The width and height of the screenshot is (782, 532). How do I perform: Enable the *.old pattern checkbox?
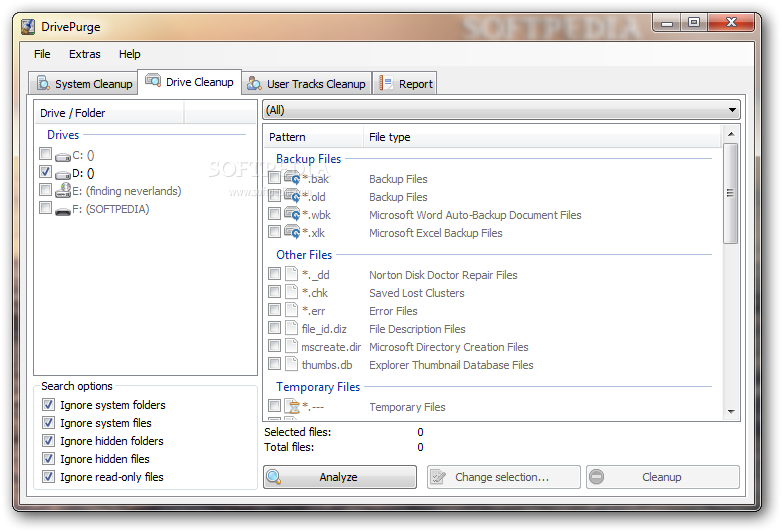point(274,195)
